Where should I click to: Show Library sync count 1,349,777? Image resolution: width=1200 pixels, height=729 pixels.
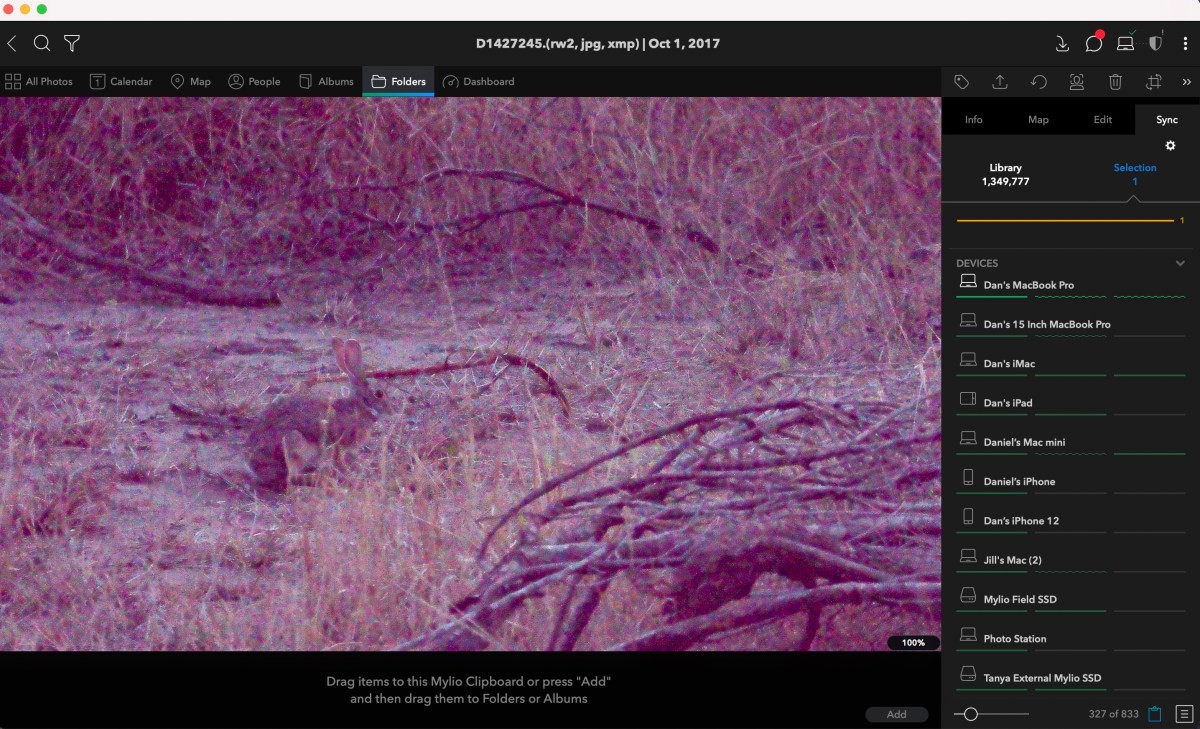pos(1005,175)
